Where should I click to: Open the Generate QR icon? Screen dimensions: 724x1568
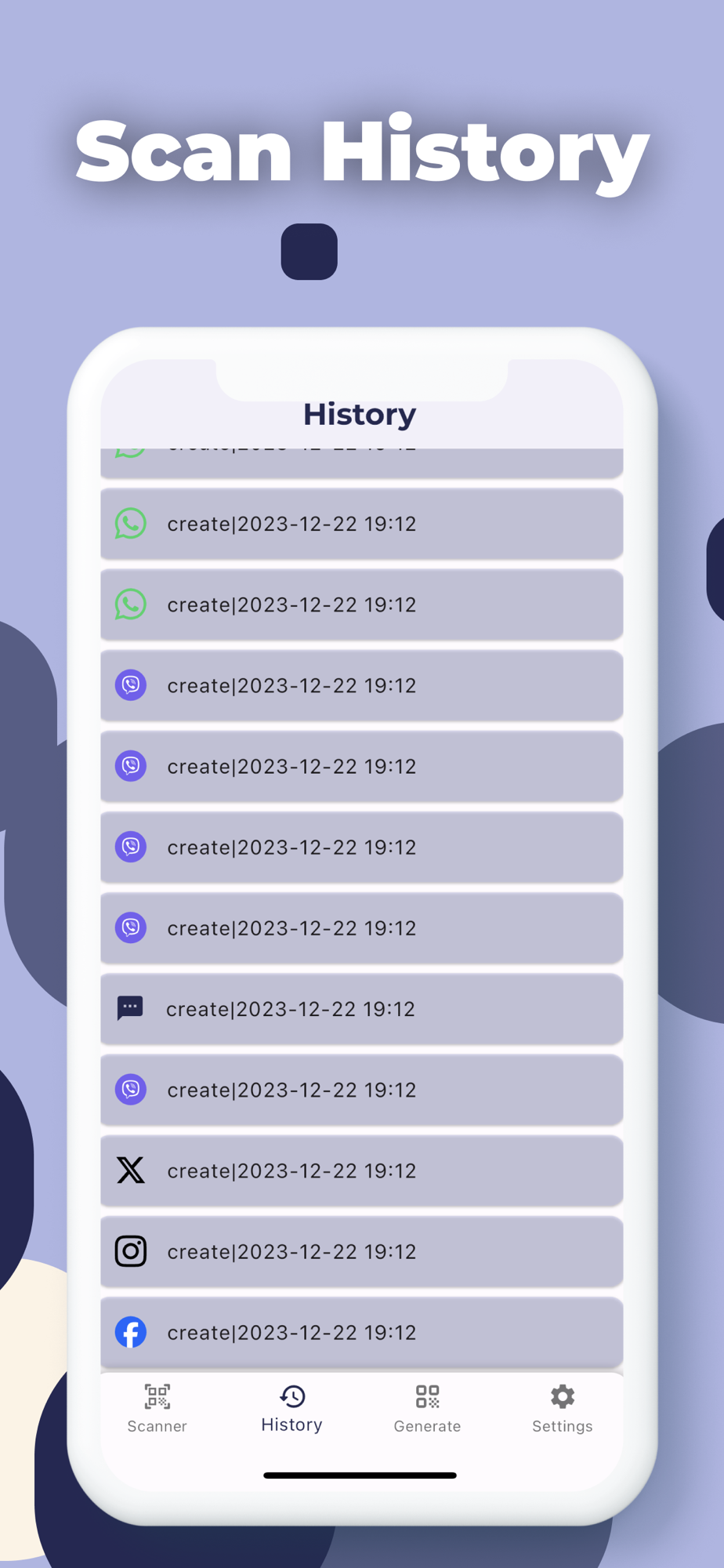tap(427, 1396)
